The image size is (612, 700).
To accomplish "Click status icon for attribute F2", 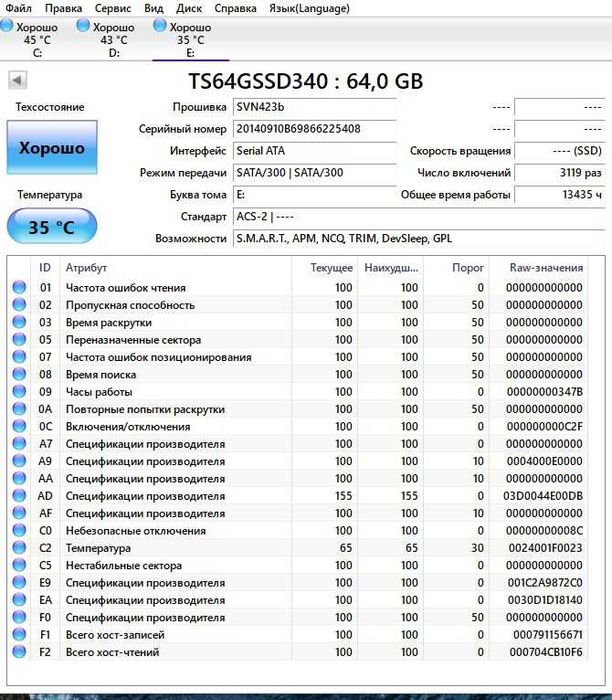I will 19,652.
